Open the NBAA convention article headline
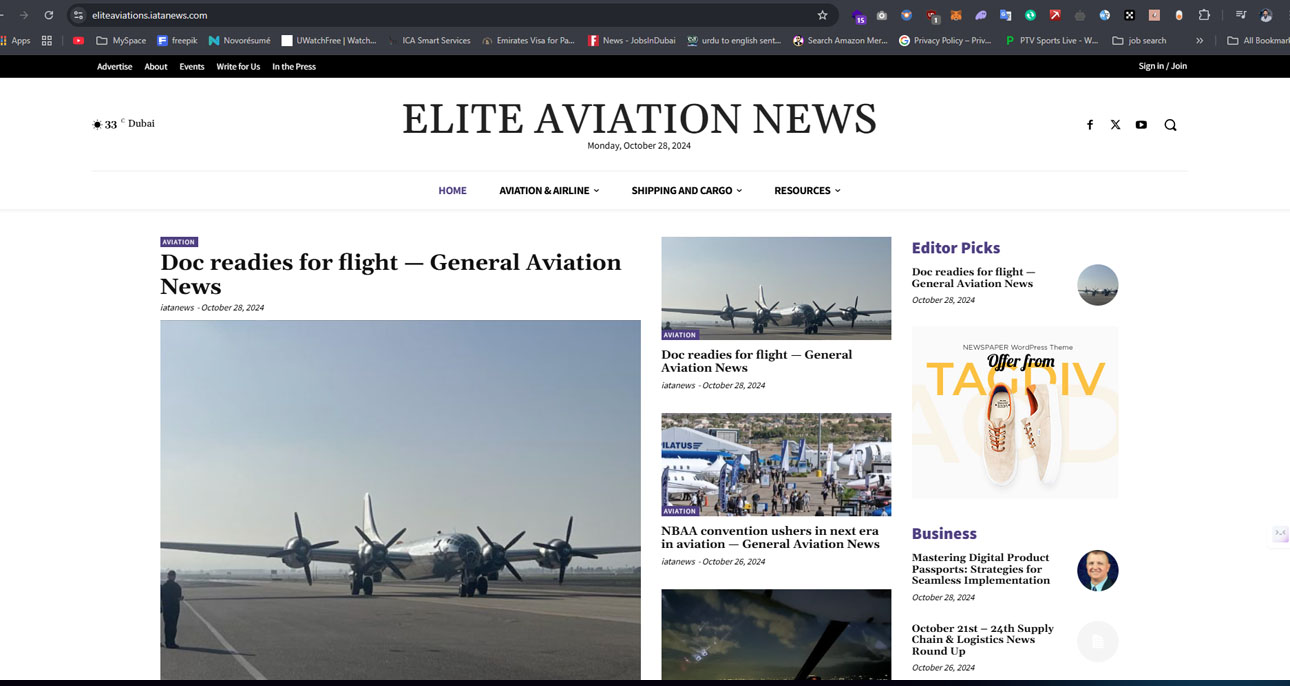Viewport: 1290px width, 686px height. [769, 537]
